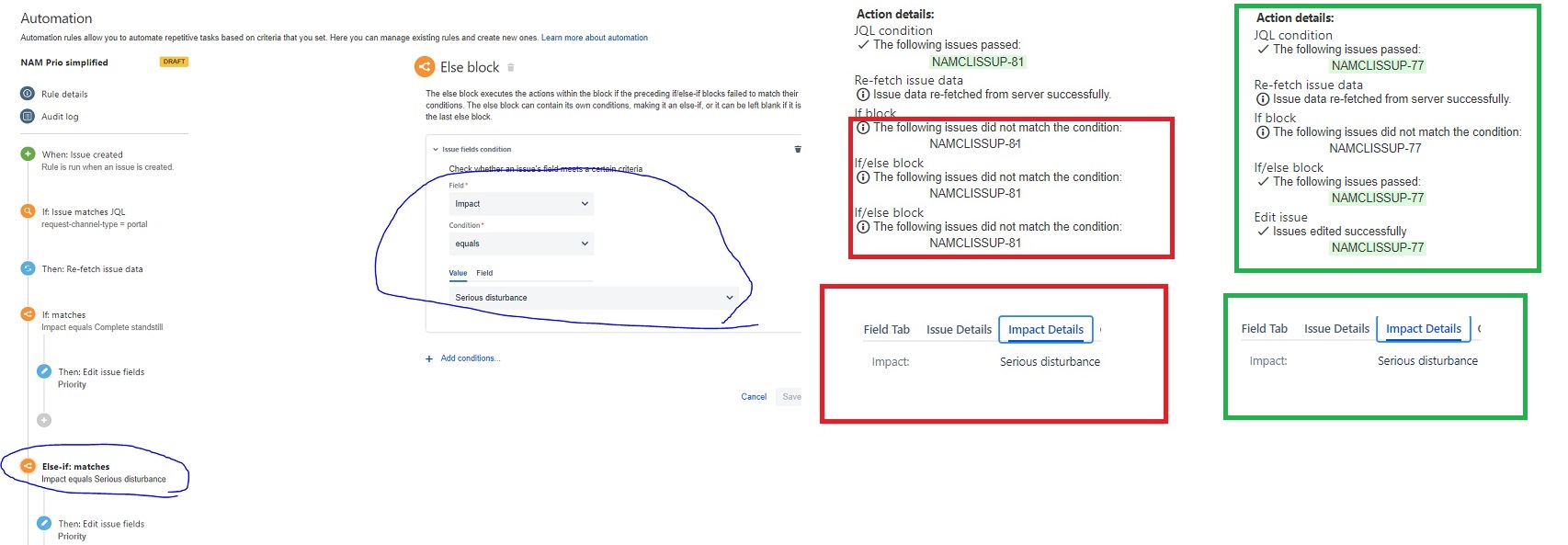Open Impact Details tab in green-boxed panel
The image size is (1568, 545).
(x=1424, y=328)
